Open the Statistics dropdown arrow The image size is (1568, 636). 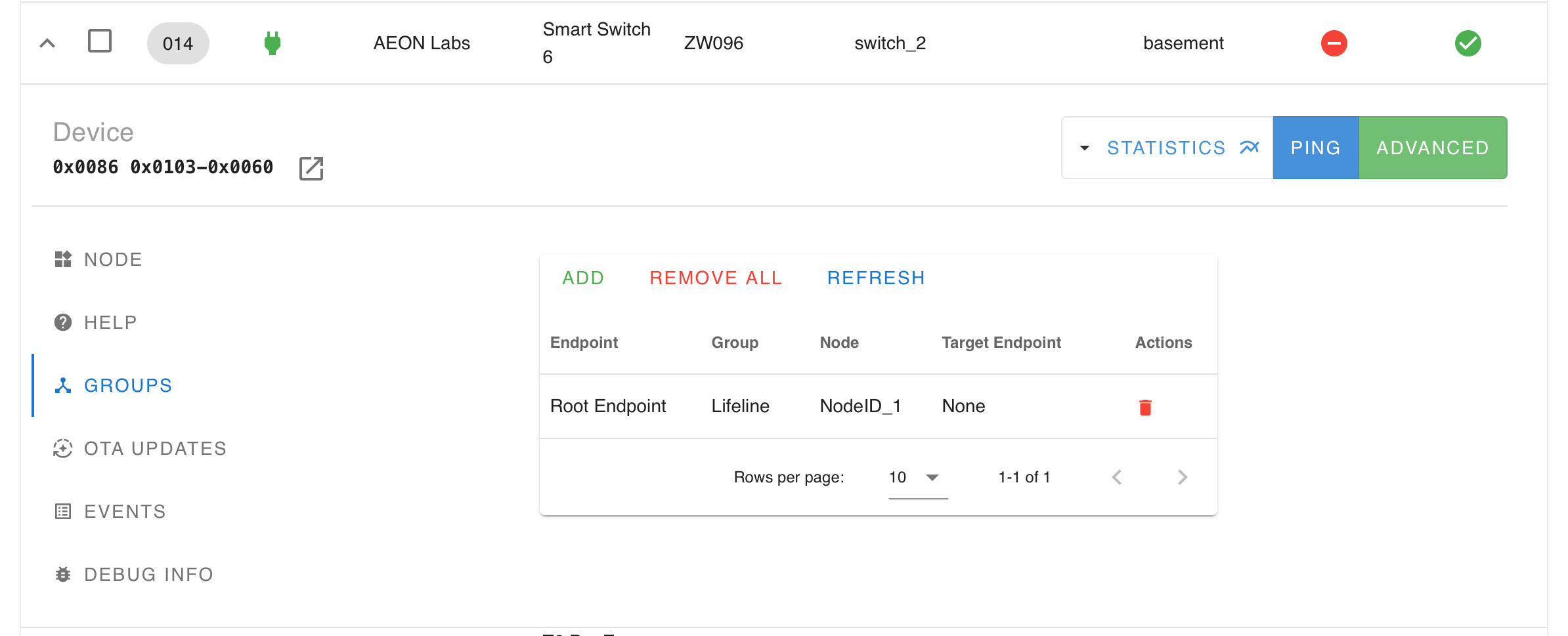point(1085,148)
